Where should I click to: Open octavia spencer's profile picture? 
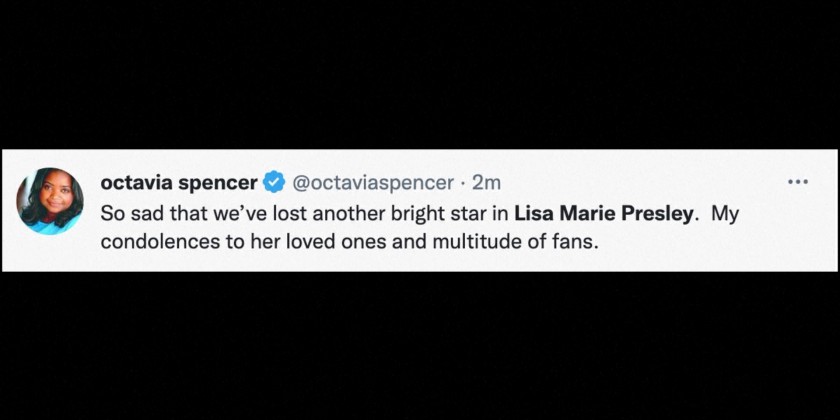(49, 201)
